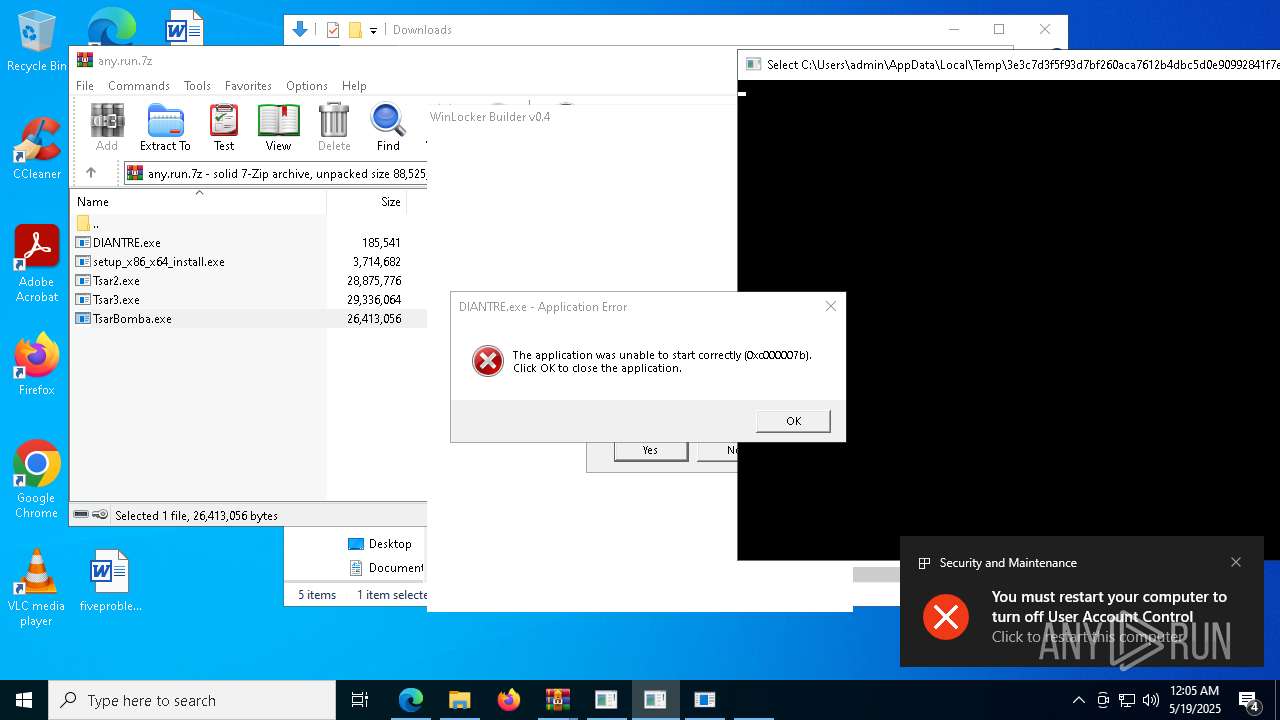Click the drive icon in WinRAR status bar
The width and height of the screenshot is (1280, 720).
click(x=80, y=515)
